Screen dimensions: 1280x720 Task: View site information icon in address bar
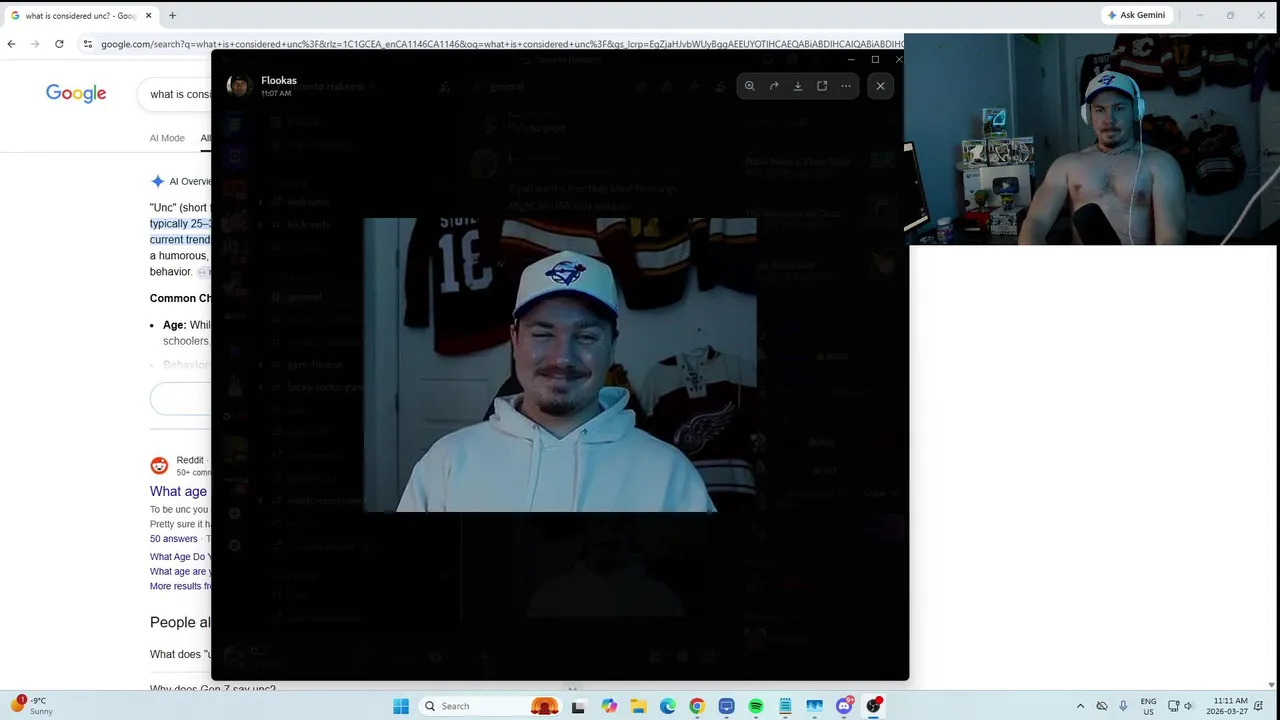point(88,44)
